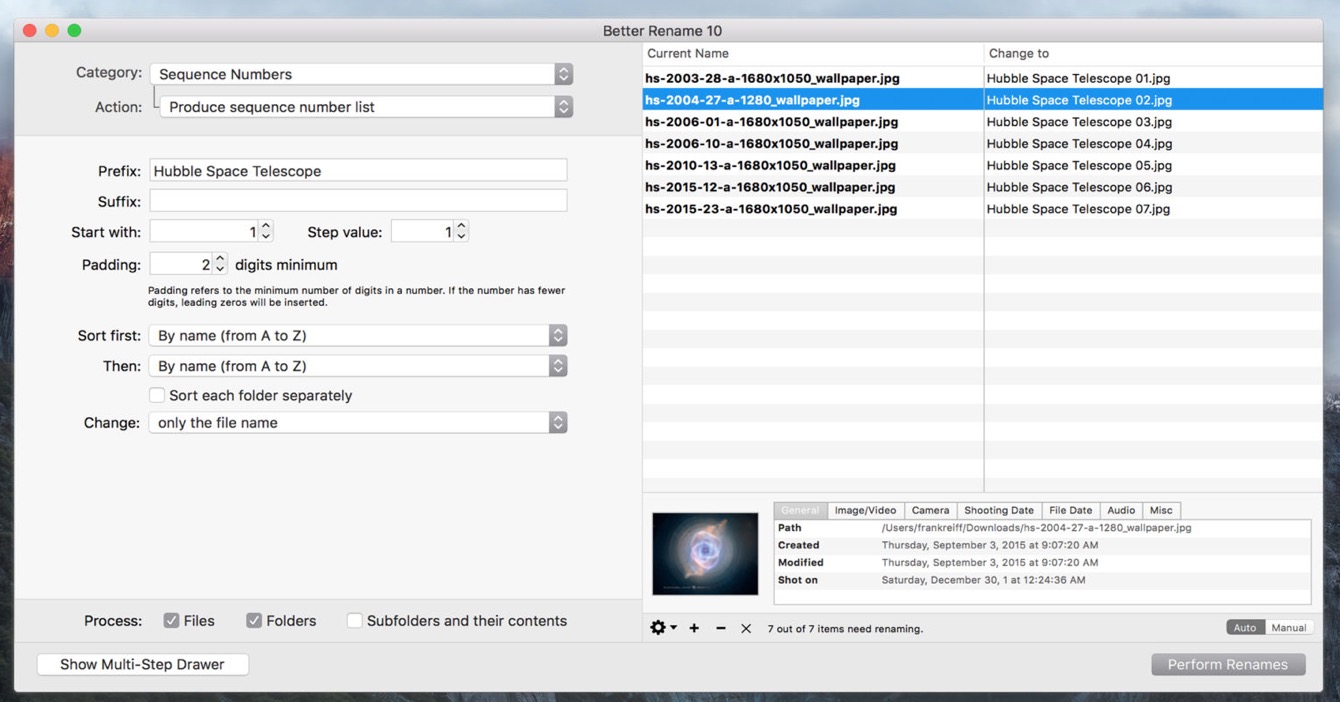Screen dimensions: 1340x702
Task: Click Perform Renames button
Action: 1228,664
